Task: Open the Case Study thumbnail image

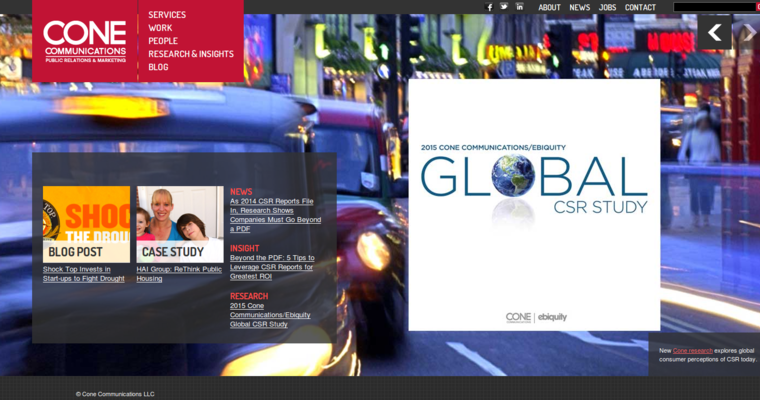Action: (x=180, y=224)
